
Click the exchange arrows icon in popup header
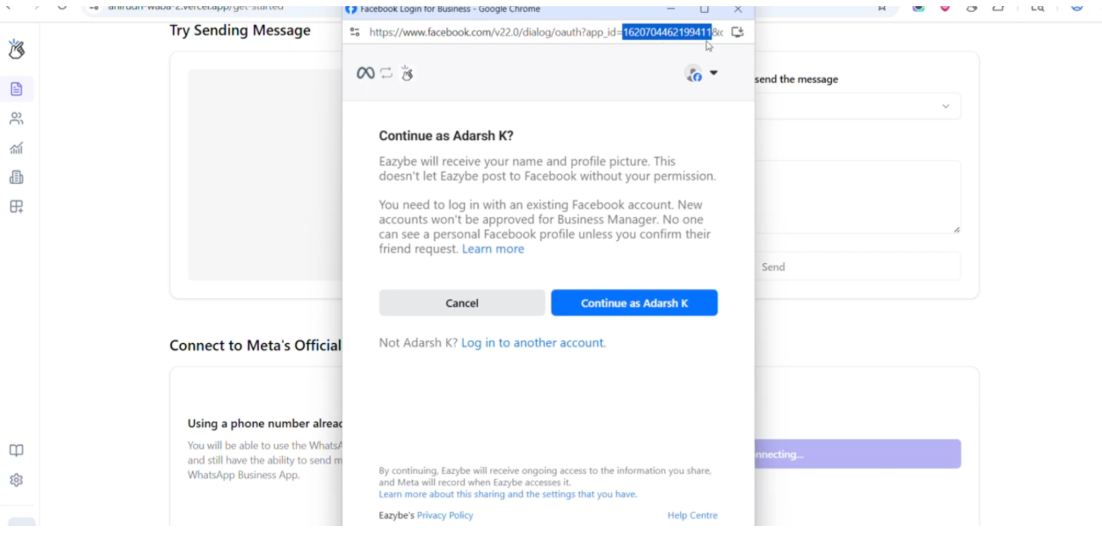[387, 73]
